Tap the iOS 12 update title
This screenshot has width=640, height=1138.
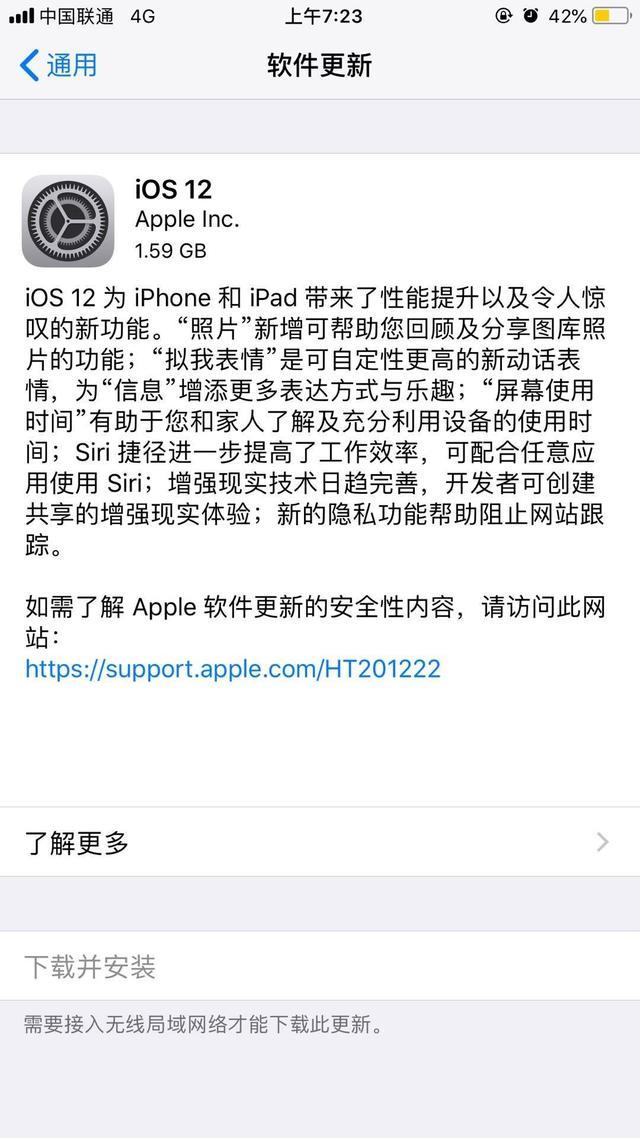click(173, 189)
